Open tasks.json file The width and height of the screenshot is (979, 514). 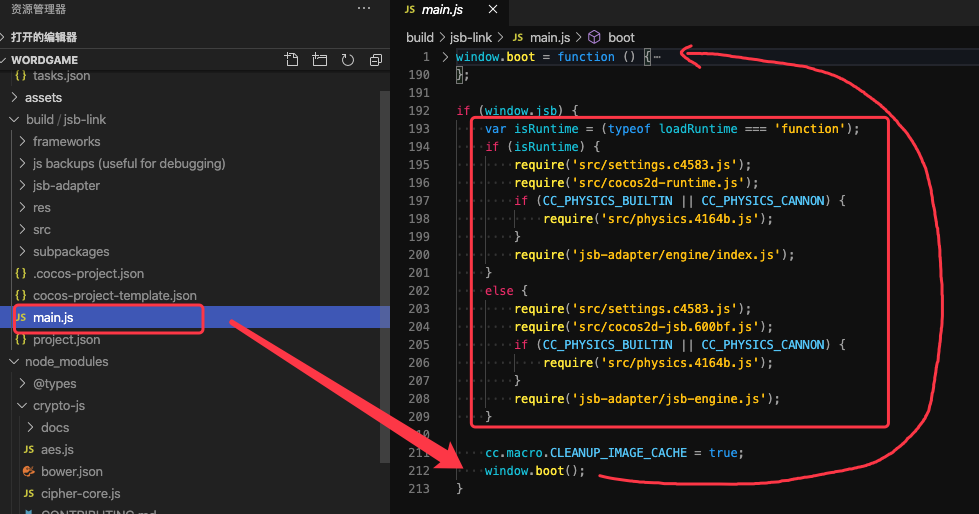pyautogui.click(x=61, y=76)
